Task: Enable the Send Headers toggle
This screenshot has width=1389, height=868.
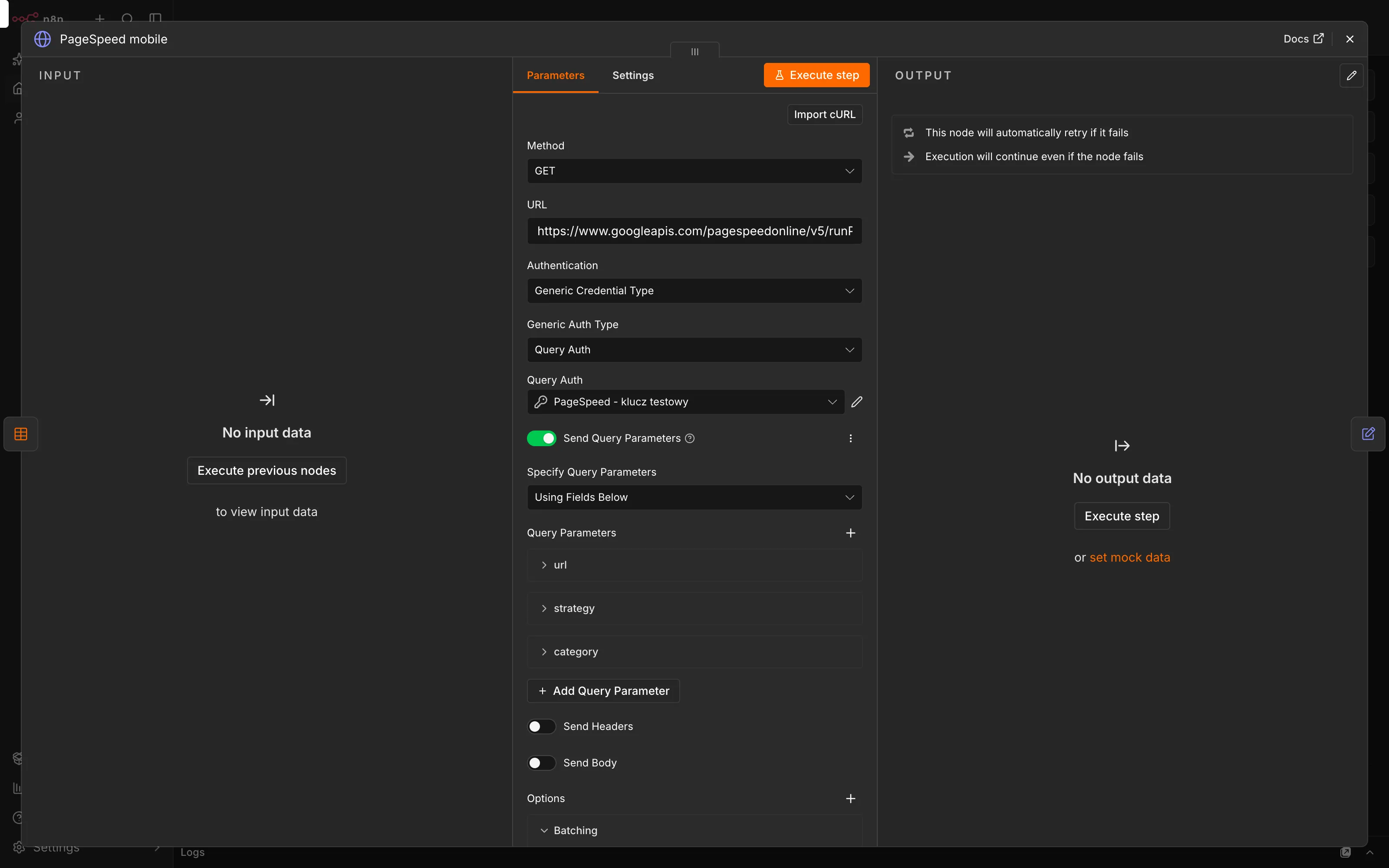Action: point(541,727)
